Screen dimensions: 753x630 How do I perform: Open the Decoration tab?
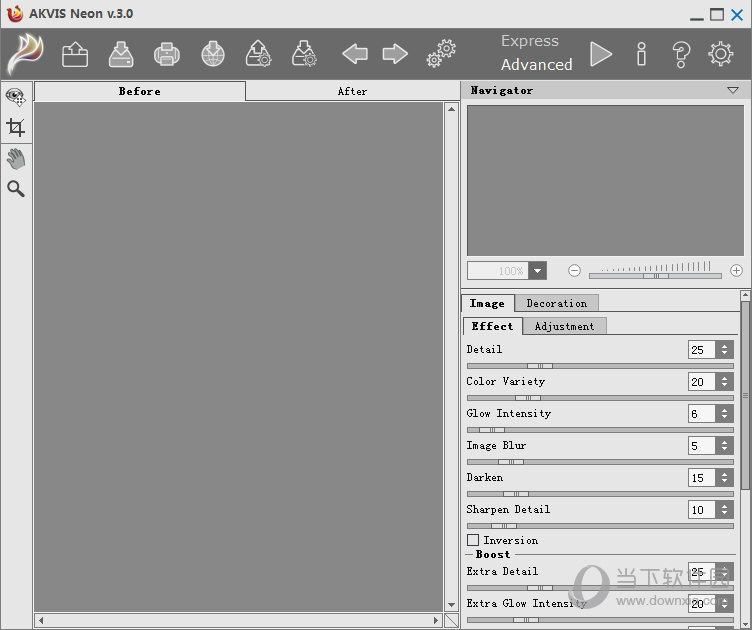click(x=557, y=303)
